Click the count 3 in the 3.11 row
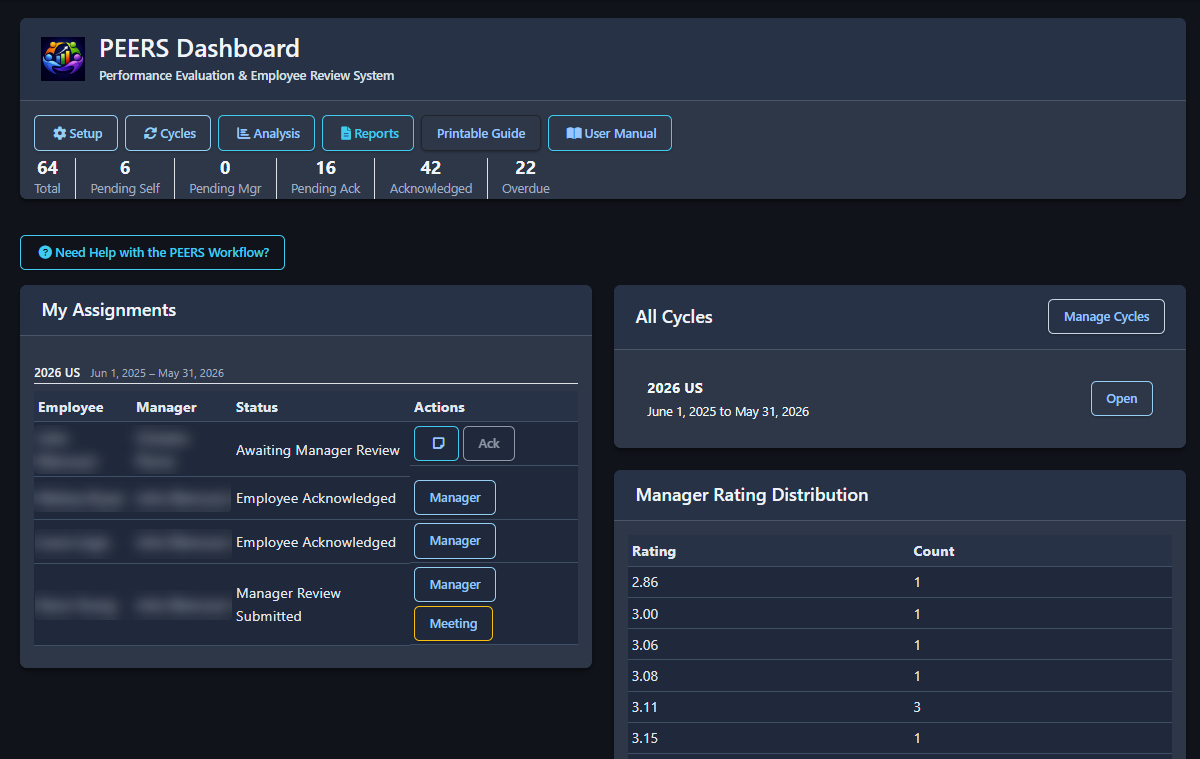The image size is (1200, 759). point(917,706)
